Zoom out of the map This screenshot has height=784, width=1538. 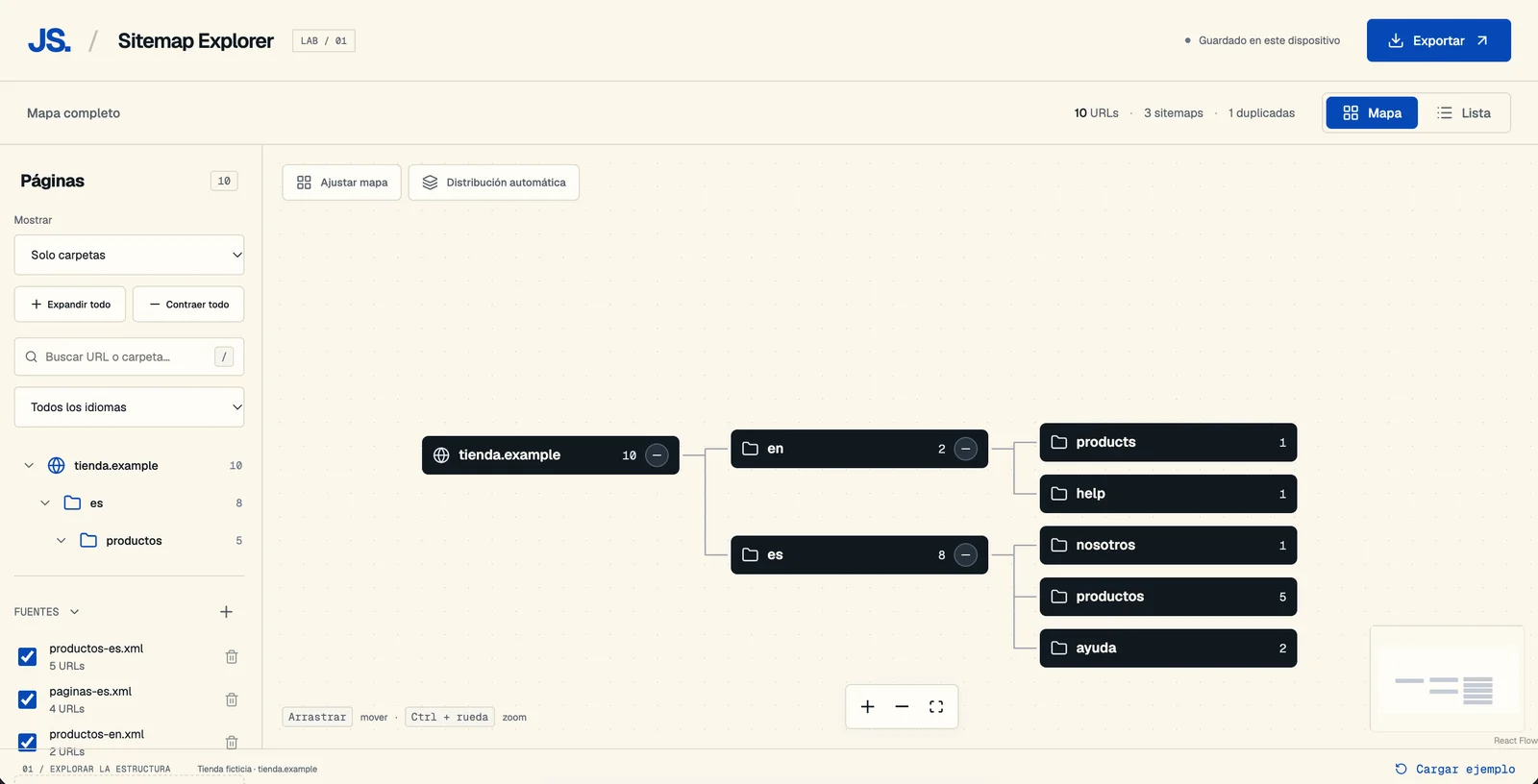tap(902, 707)
